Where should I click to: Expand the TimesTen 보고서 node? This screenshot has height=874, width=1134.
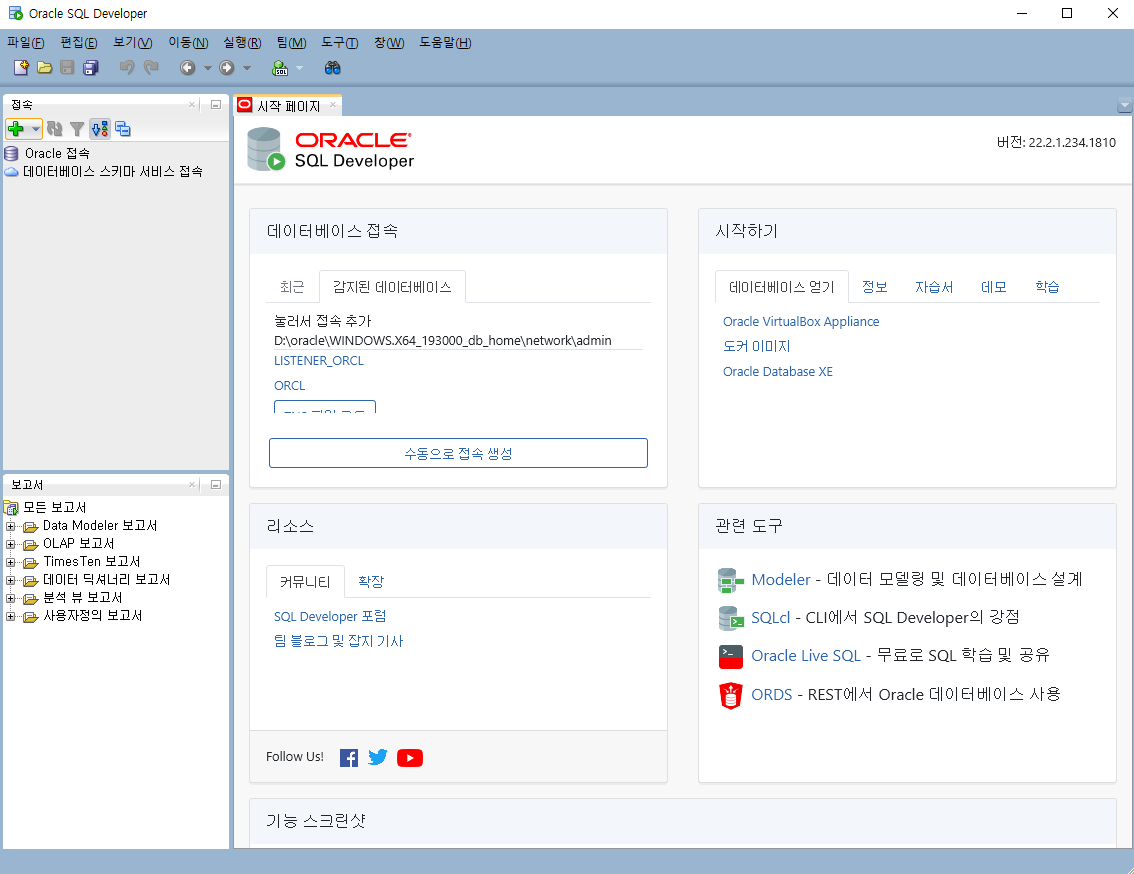[x=10, y=562]
